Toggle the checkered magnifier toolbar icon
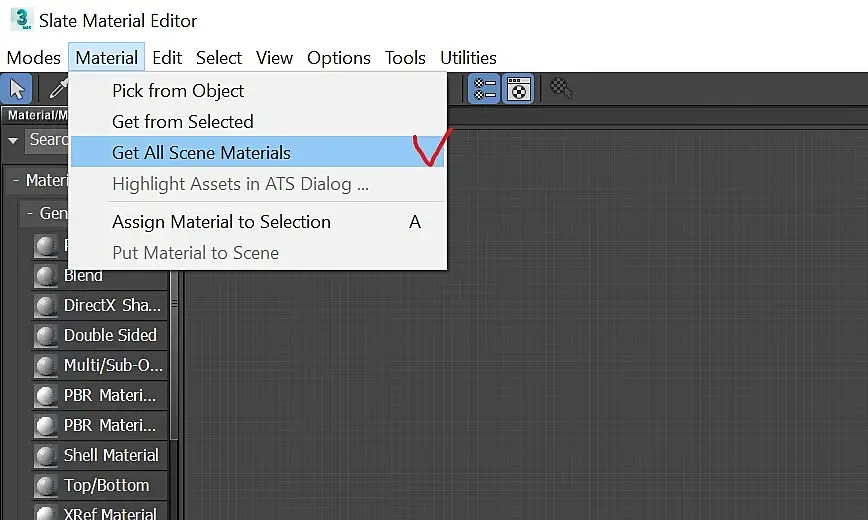 562,89
